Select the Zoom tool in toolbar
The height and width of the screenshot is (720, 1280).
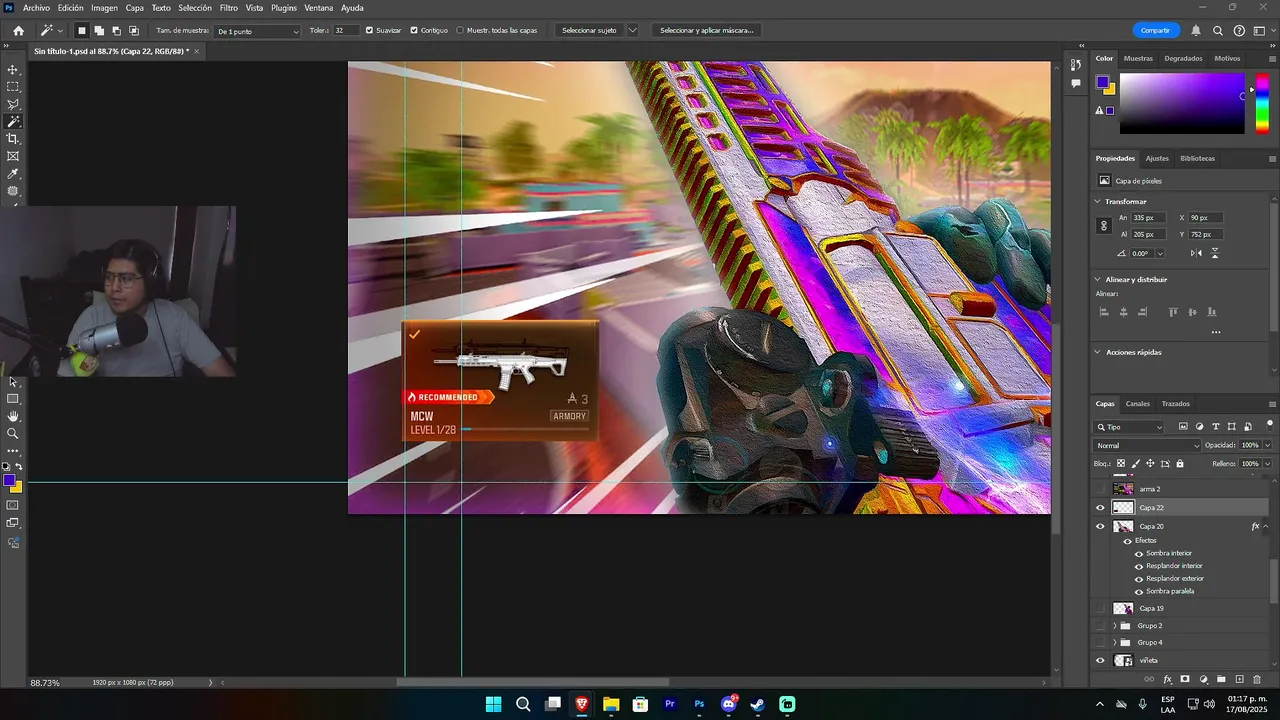pos(13,433)
